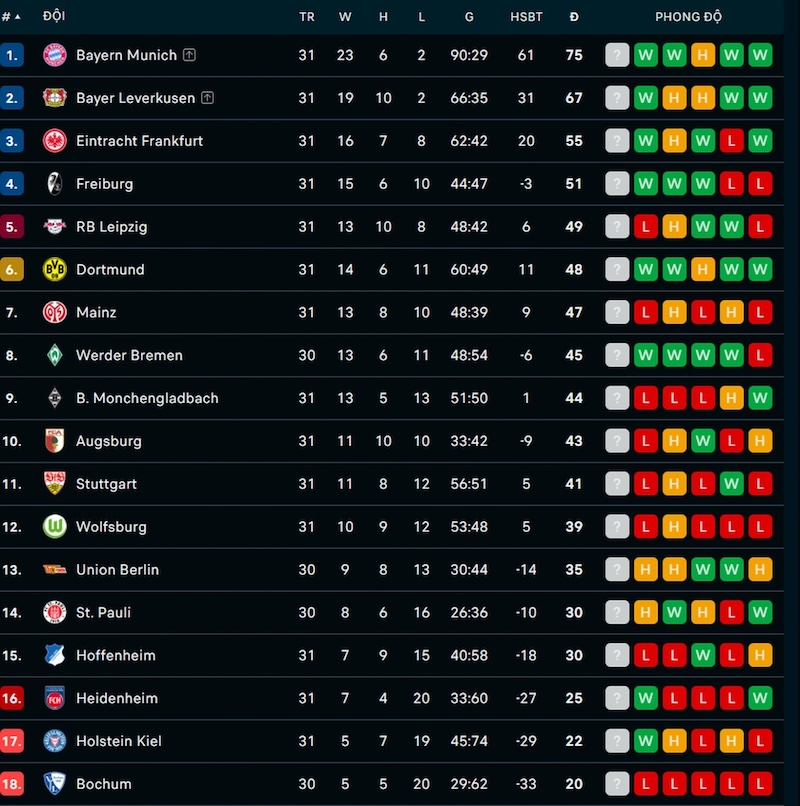This screenshot has width=800, height=806.
Task: Click Bayern Munich's upcoming match question badge
Action: pyautogui.click(x=617, y=55)
